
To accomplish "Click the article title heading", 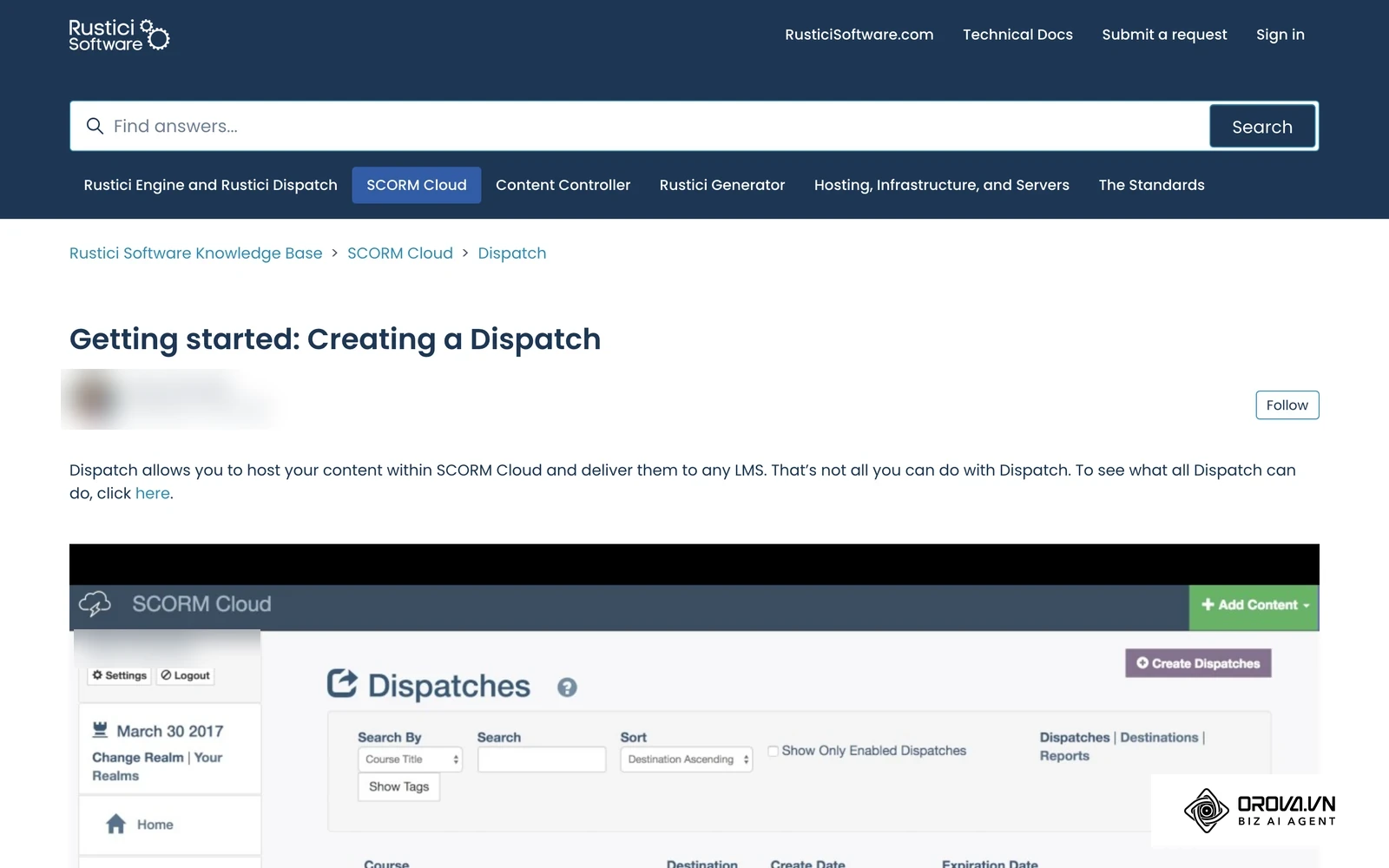I will pyautogui.click(x=335, y=339).
